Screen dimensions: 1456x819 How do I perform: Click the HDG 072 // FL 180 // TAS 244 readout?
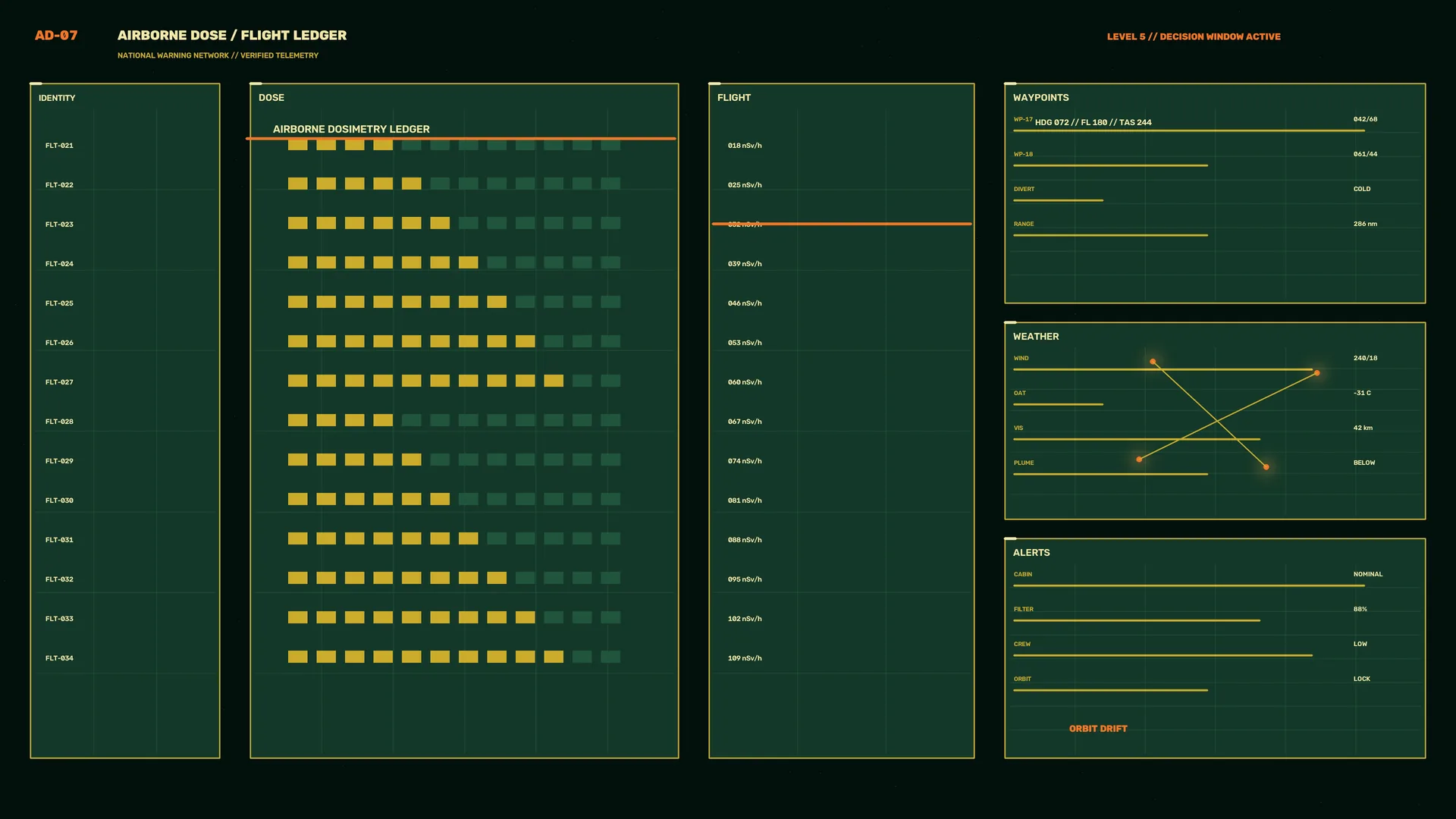tap(1093, 122)
